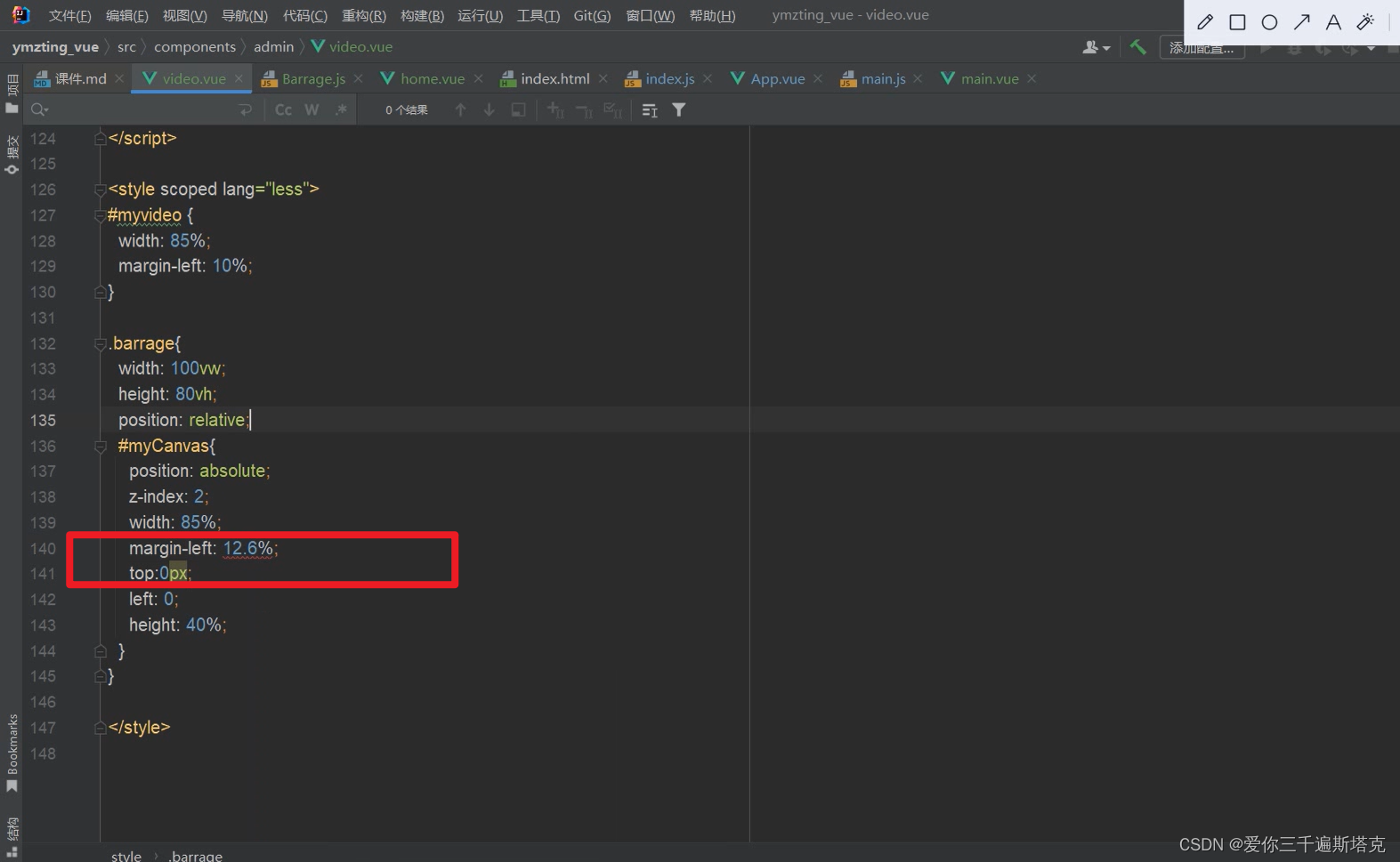Go to next search occurrence arrow

(489, 109)
